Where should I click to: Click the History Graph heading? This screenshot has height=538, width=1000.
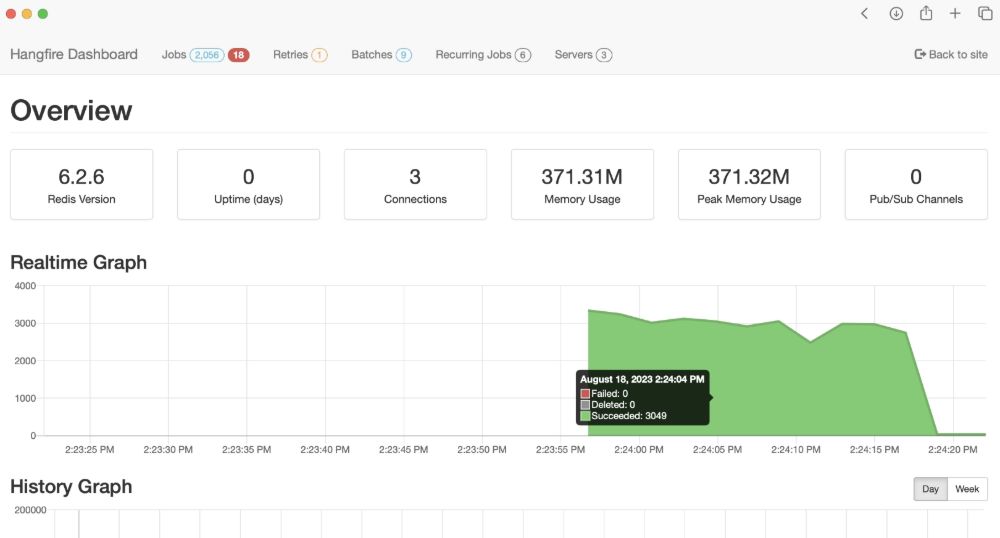coord(71,486)
